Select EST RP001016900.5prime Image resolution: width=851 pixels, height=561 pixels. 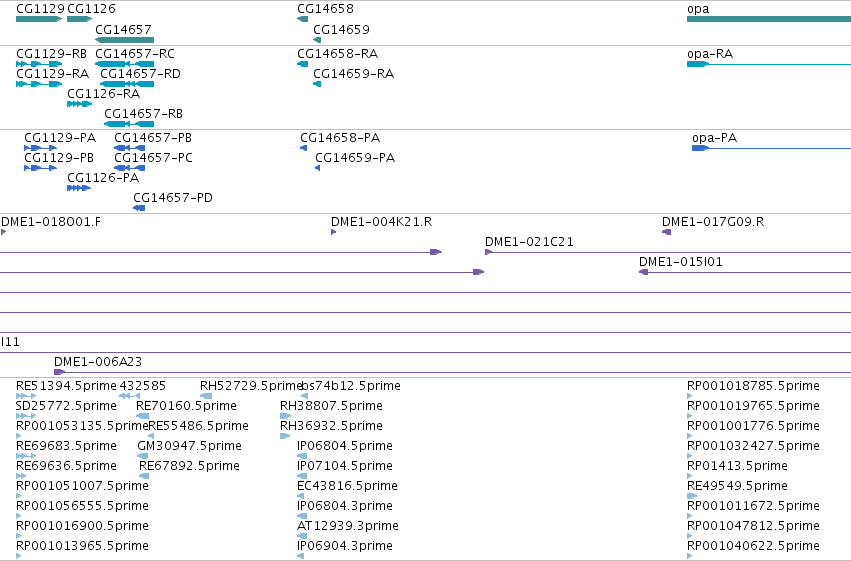click(19, 536)
